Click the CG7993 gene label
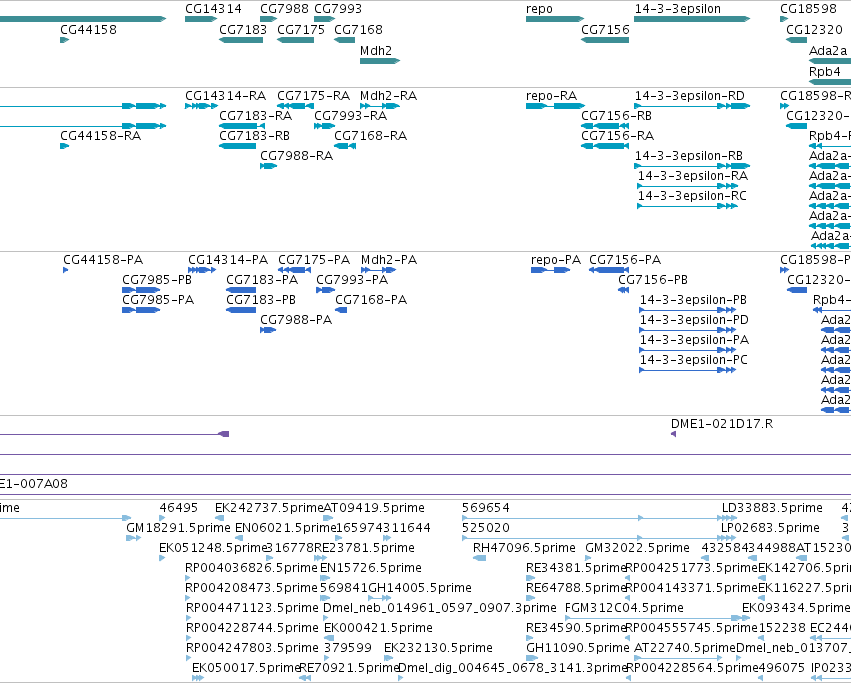The image size is (851, 683). click(x=338, y=9)
